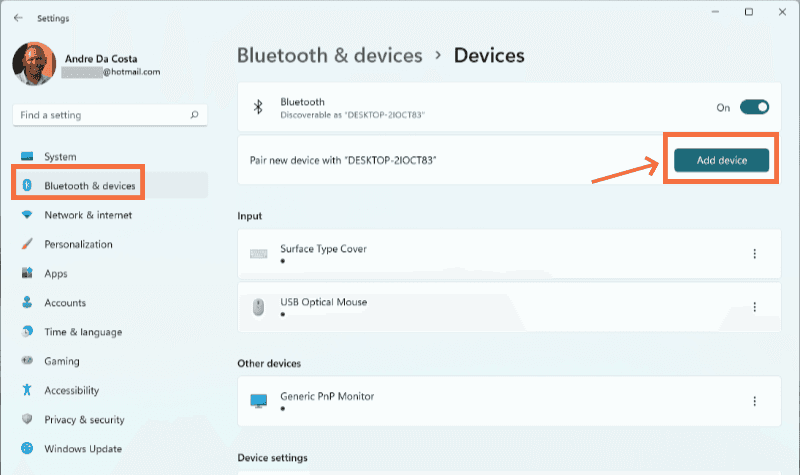Click the Generic PnP Monitor label

click(327, 396)
